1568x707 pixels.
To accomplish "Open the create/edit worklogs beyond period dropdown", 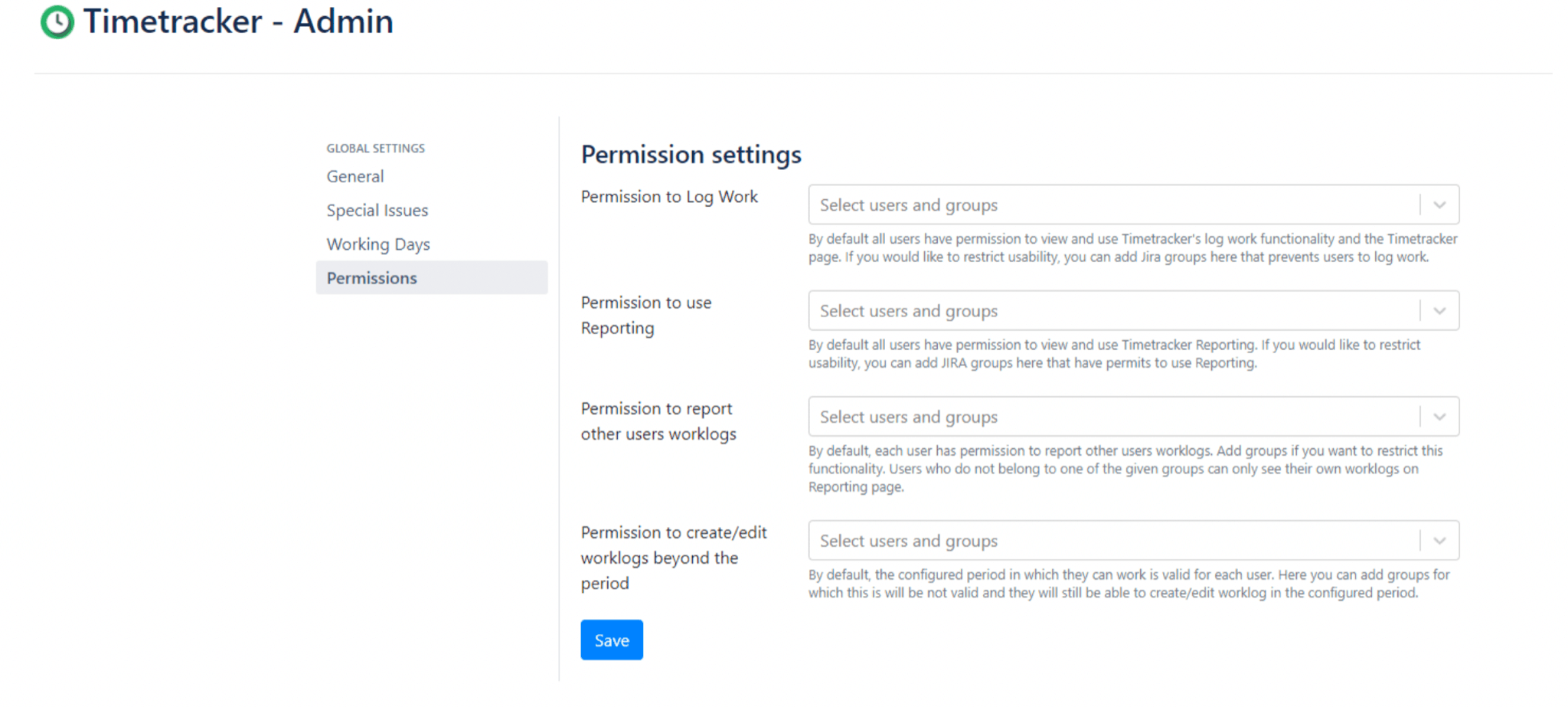I will (1072, 540).
